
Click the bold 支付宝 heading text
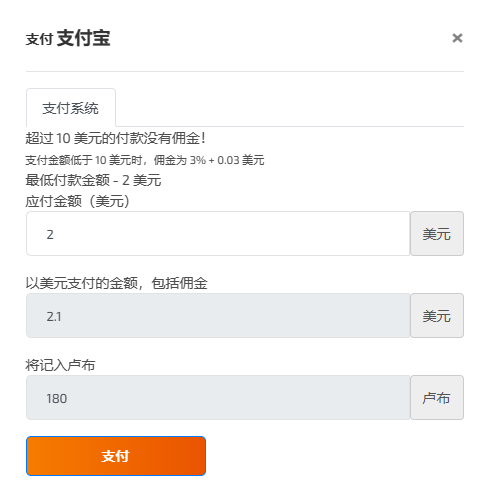[83, 38]
